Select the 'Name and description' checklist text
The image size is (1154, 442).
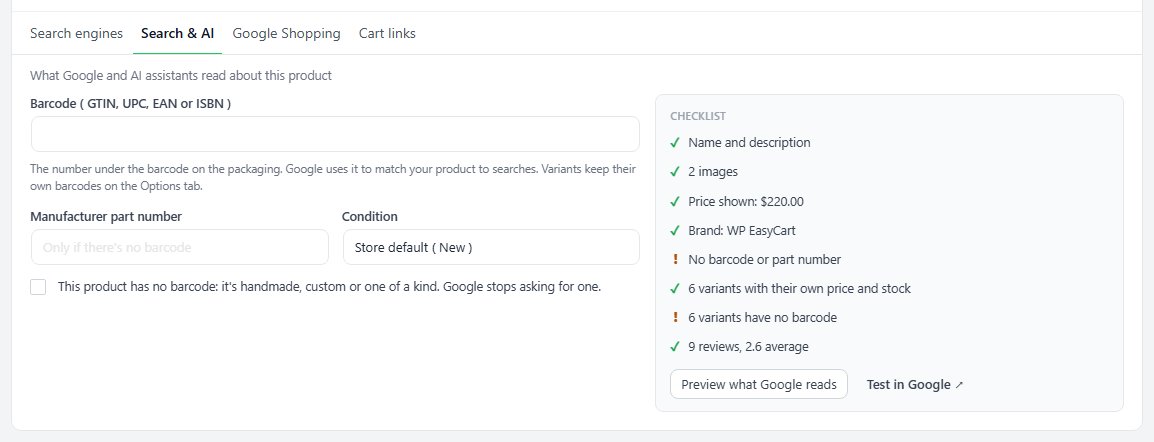[749, 143]
